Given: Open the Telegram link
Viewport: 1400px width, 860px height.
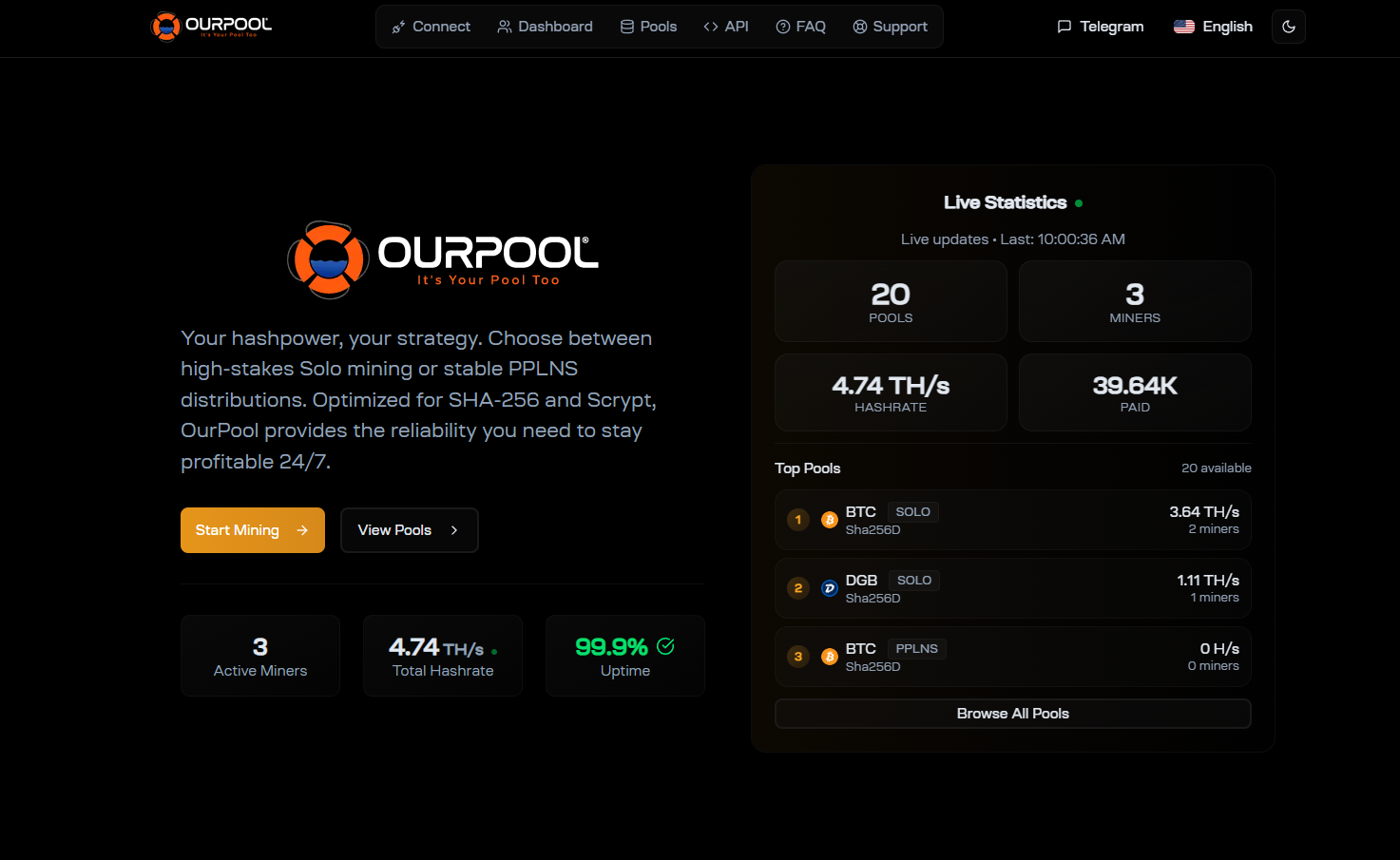Looking at the screenshot, I should (1100, 27).
